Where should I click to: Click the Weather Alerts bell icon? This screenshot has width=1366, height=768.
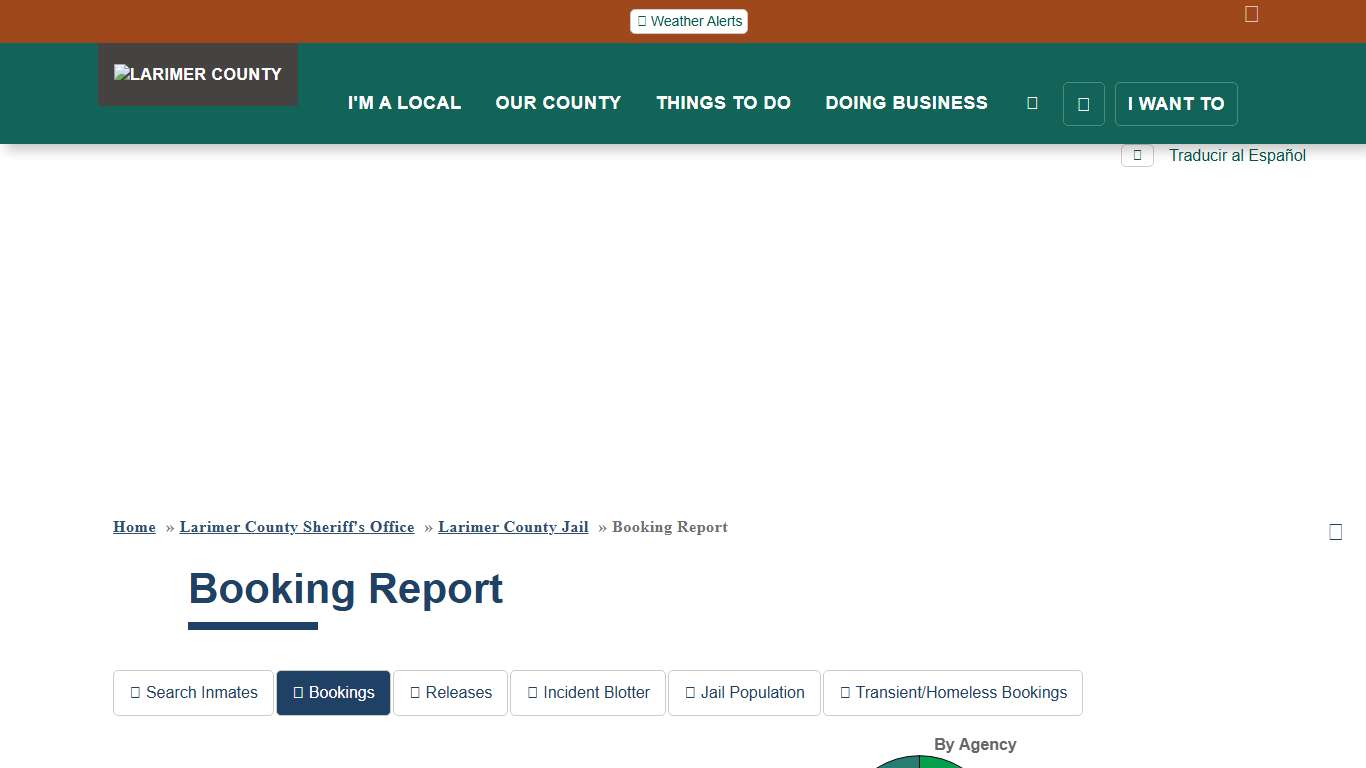(643, 21)
